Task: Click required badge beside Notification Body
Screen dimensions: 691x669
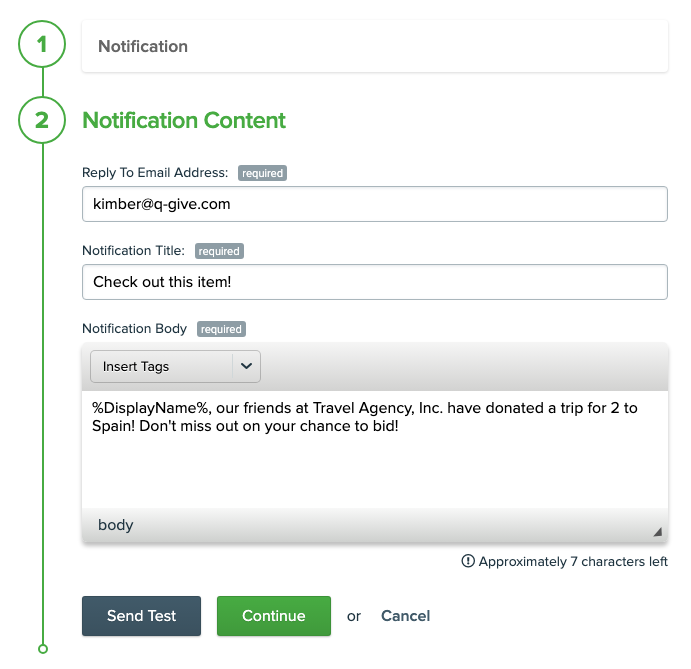Action: click(x=221, y=329)
